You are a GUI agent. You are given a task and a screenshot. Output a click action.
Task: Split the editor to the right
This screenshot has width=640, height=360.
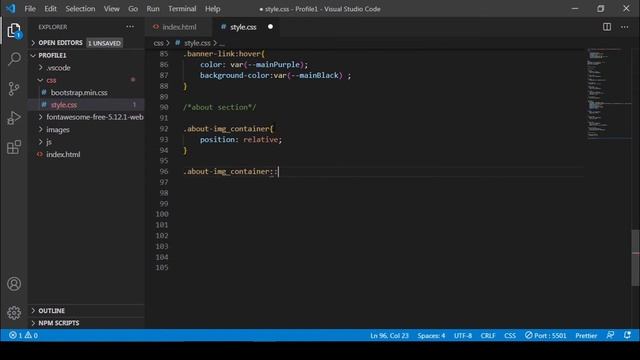[x=607, y=27]
